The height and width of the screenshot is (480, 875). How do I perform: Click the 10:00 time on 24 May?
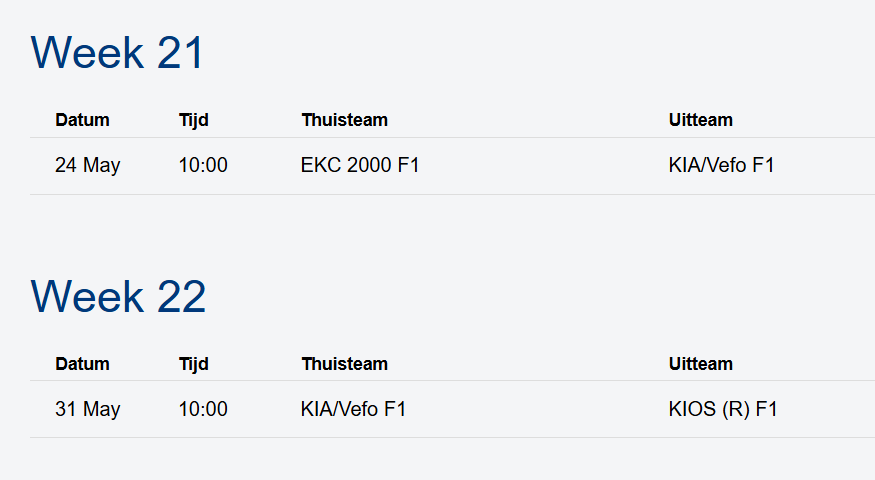click(203, 165)
